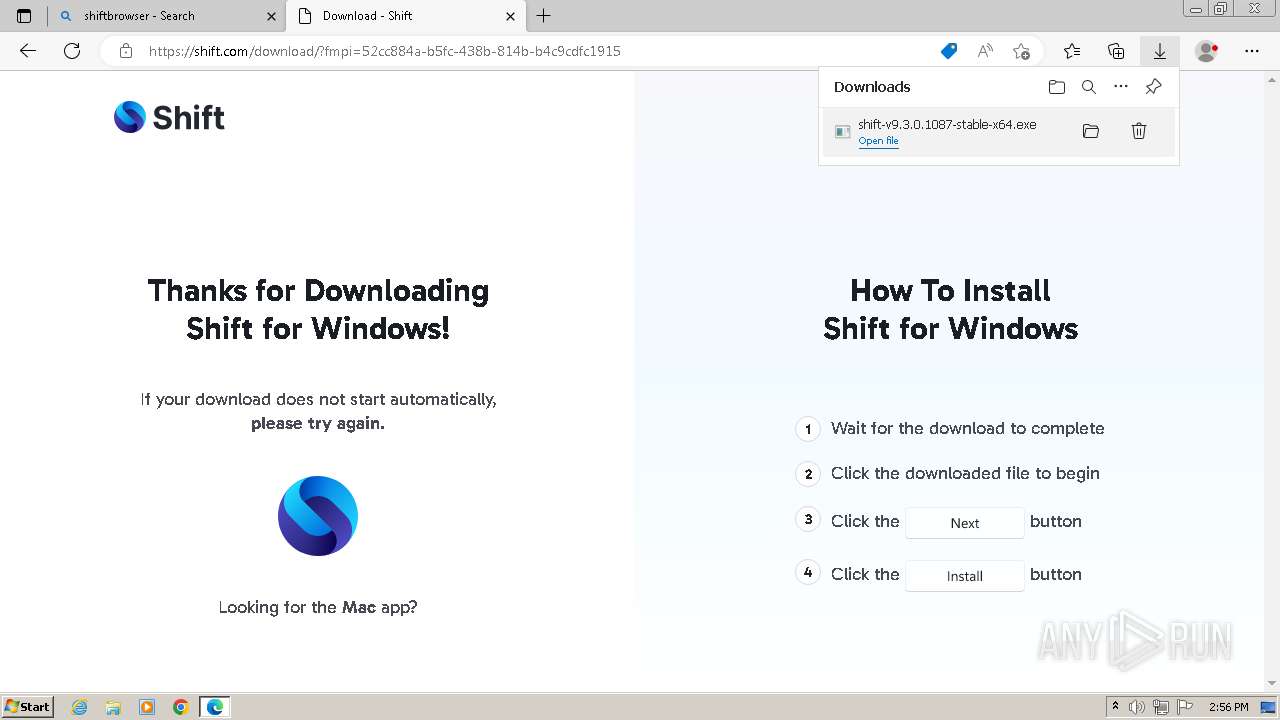Click the 2:56 PM taskbar clock
Image resolution: width=1280 pixels, height=720 pixels.
pyautogui.click(x=1229, y=707)
